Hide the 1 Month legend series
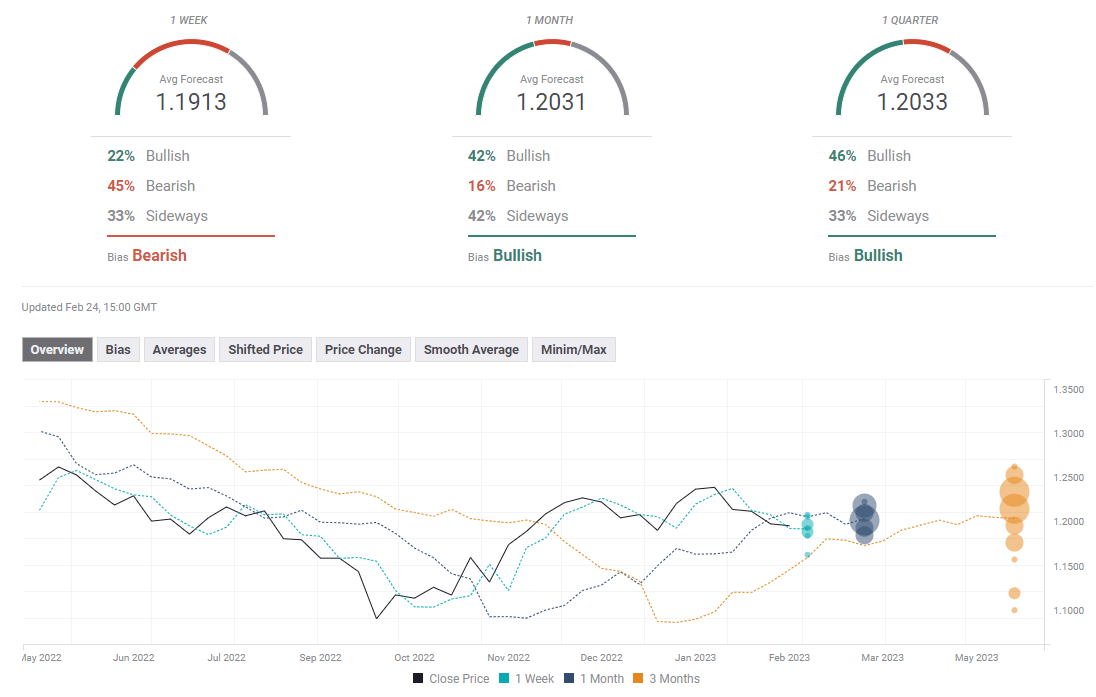 (x=593, y=679)
